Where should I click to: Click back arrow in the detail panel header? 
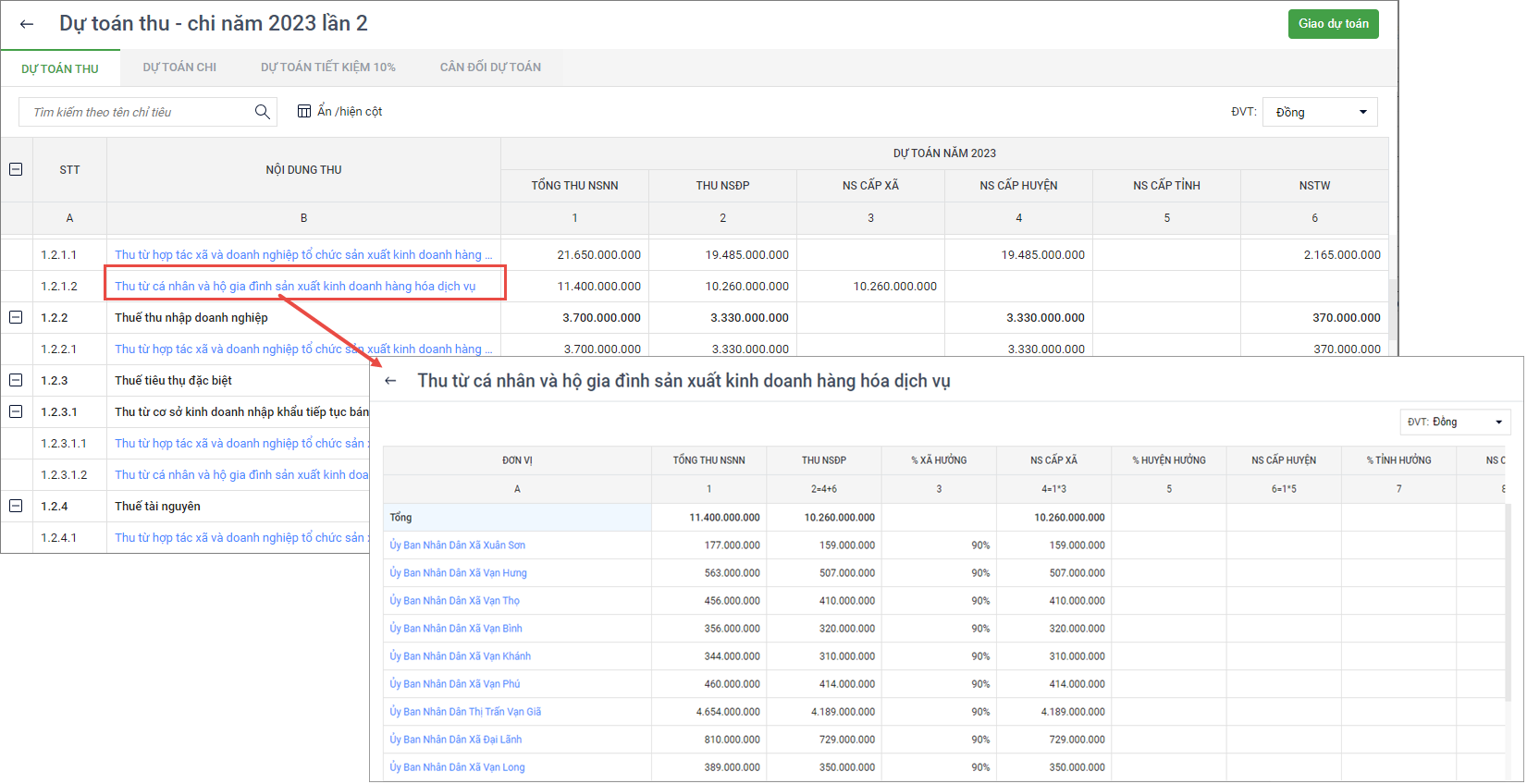[391, 381]
